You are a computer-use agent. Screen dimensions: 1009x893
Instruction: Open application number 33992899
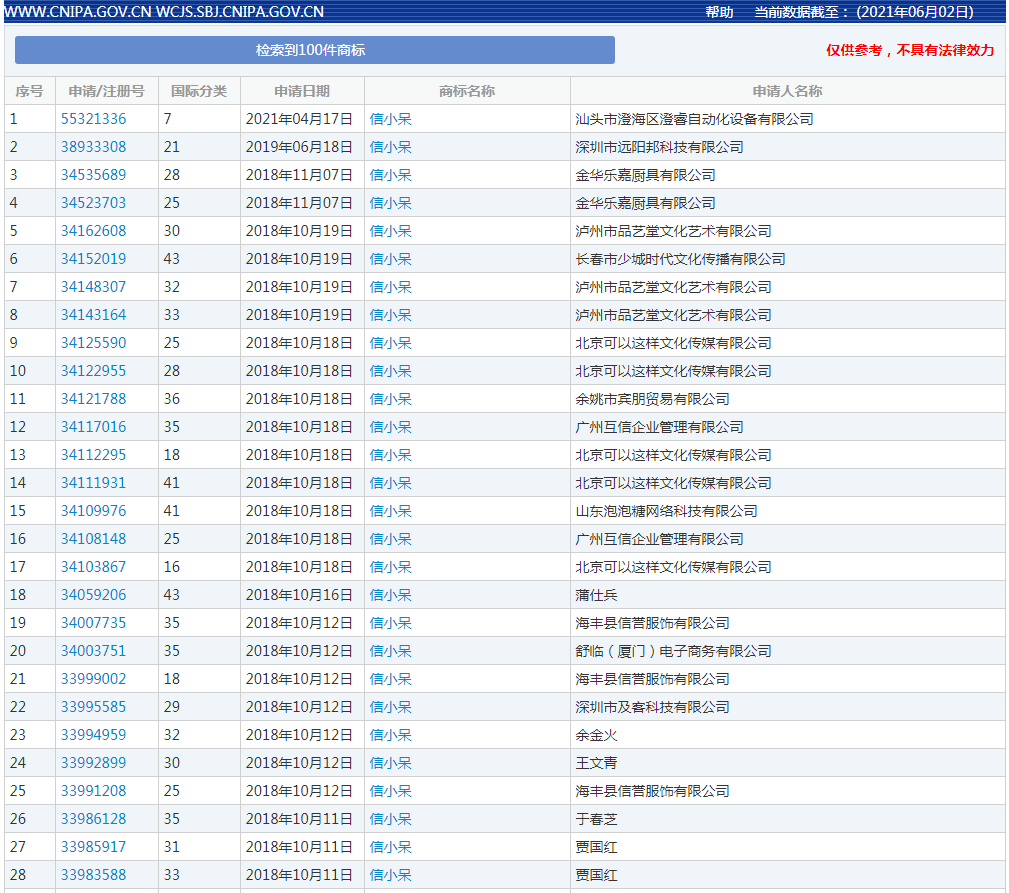click(93, 762)
